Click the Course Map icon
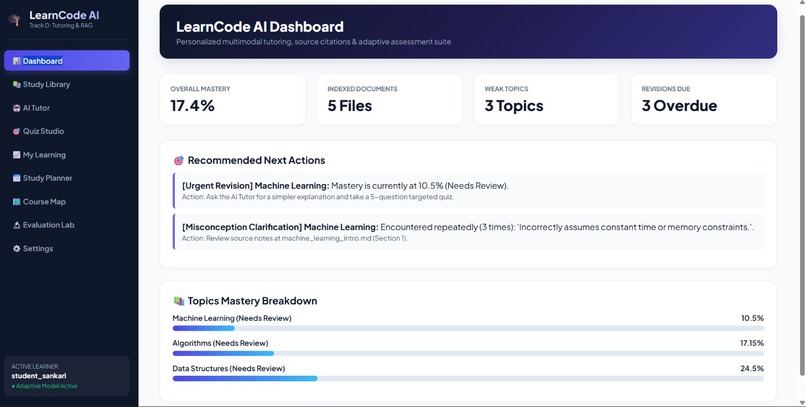806x407 pixels. (x=16, y=201)
